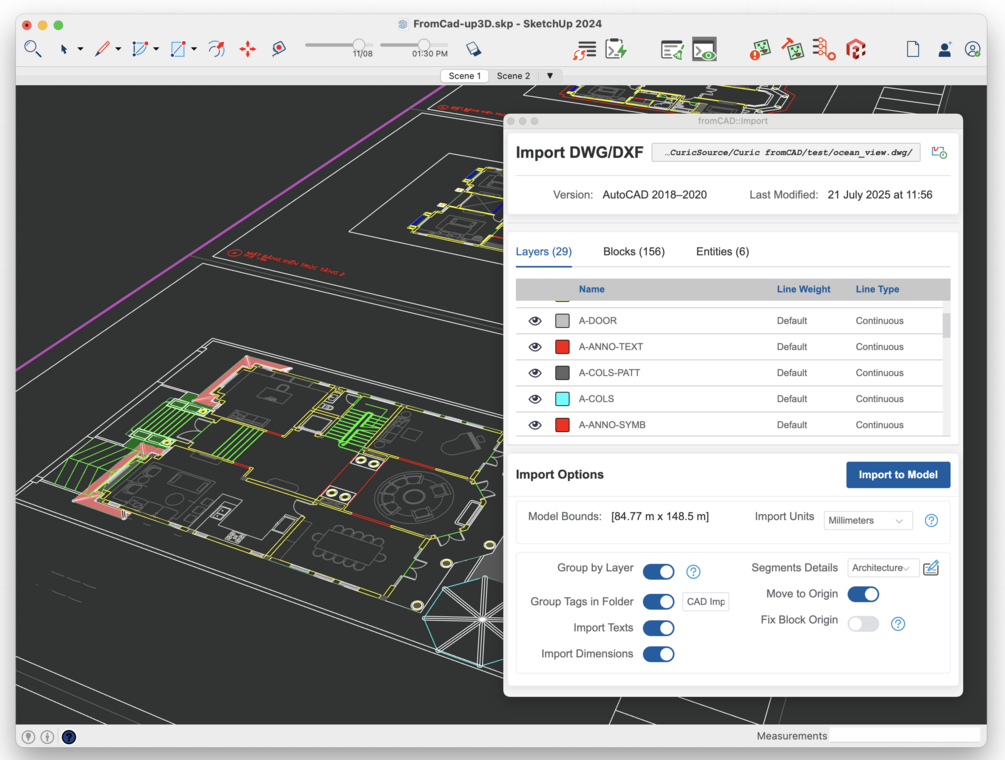Turn off Group Tags in Folder
This screenshot has height=760, width=1005.
[658, 602]
